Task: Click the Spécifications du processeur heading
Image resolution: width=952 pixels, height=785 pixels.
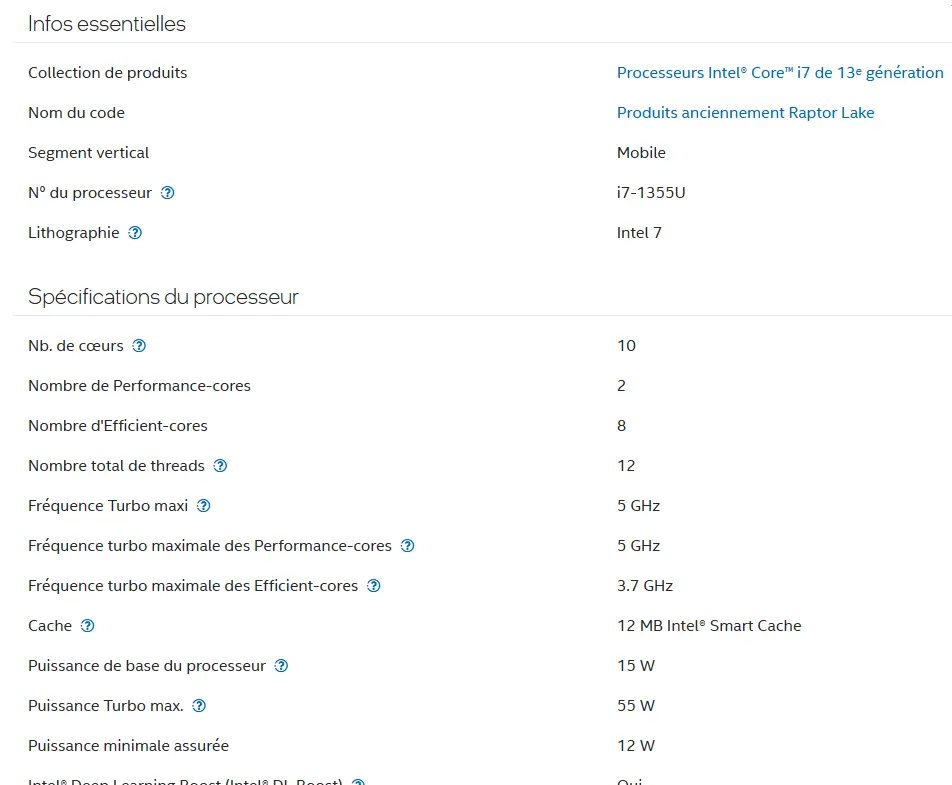Action: point(163,297)
